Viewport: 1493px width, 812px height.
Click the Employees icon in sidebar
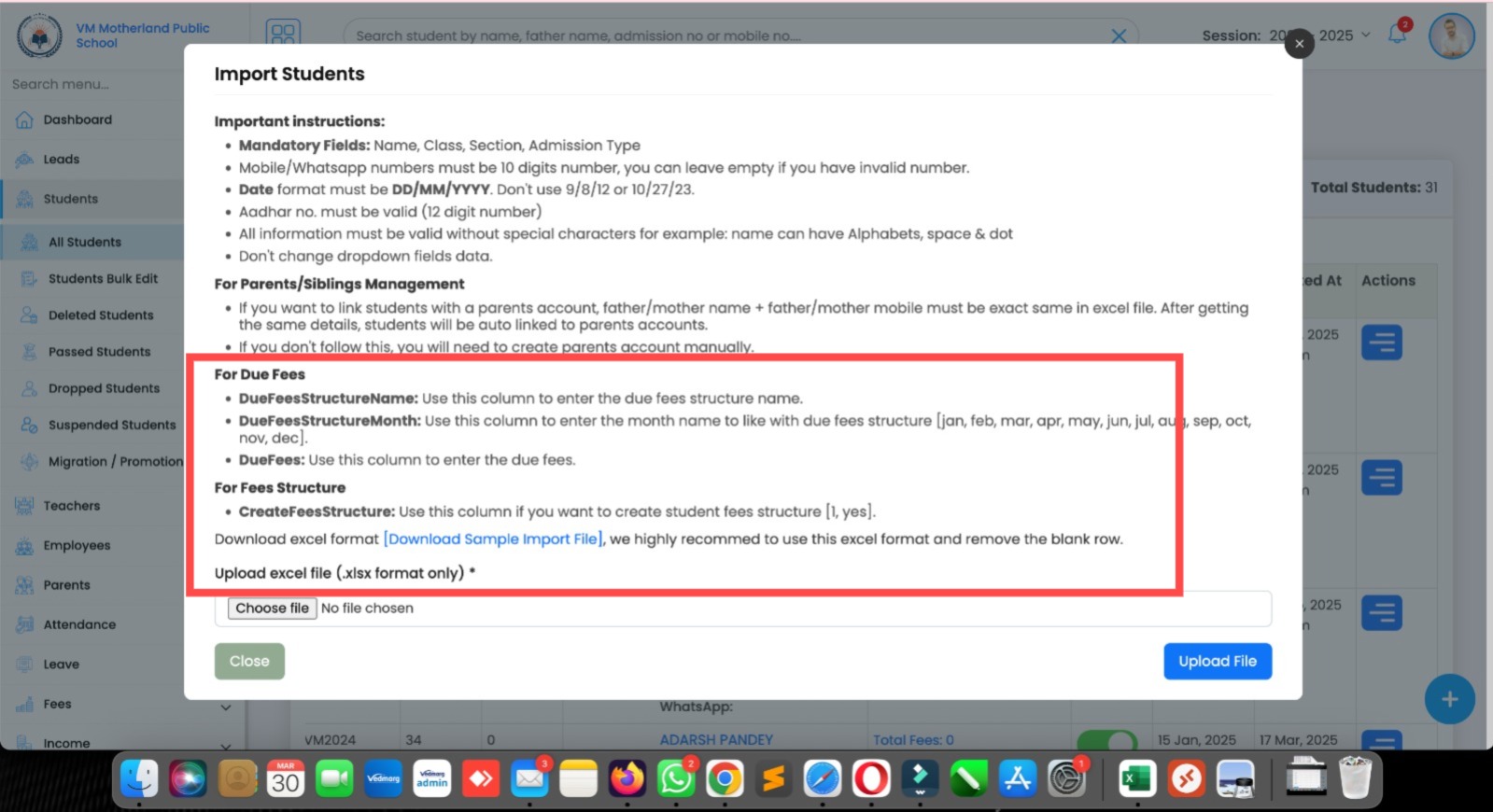tap(24, 545)
